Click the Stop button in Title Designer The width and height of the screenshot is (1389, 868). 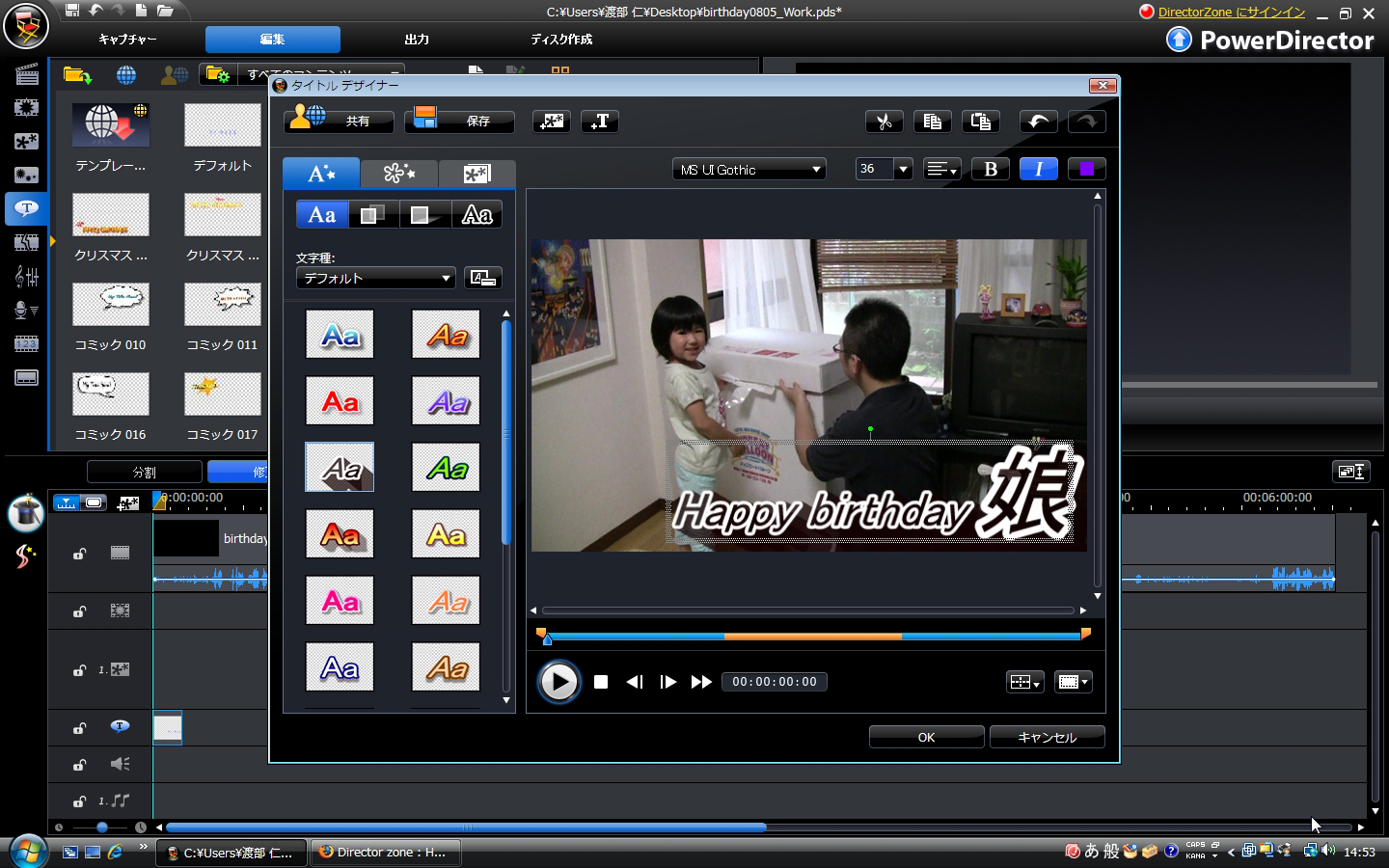601,682
